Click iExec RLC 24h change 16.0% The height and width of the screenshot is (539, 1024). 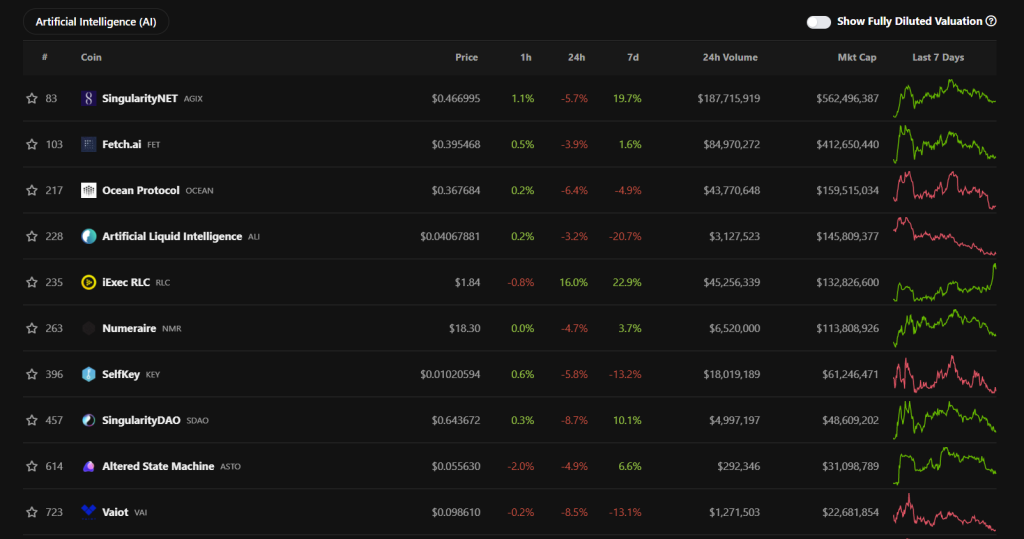point(573,282)
